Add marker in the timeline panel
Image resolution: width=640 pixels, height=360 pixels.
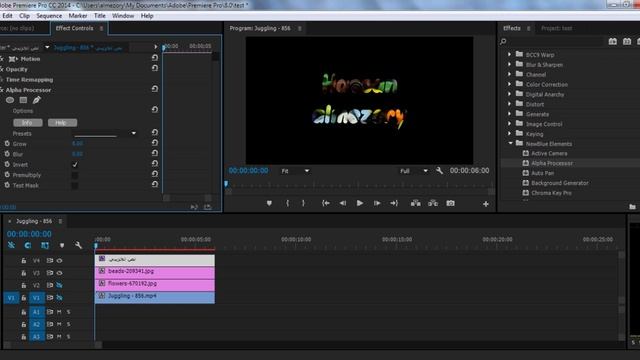(x=62, y=246)
